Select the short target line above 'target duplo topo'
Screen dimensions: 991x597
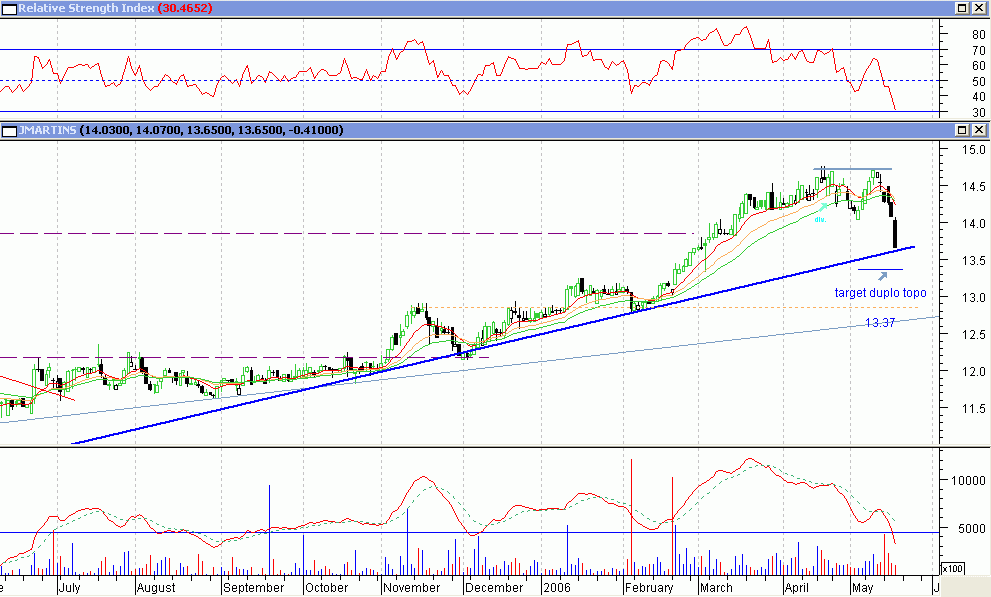click(x=880, y=270)
